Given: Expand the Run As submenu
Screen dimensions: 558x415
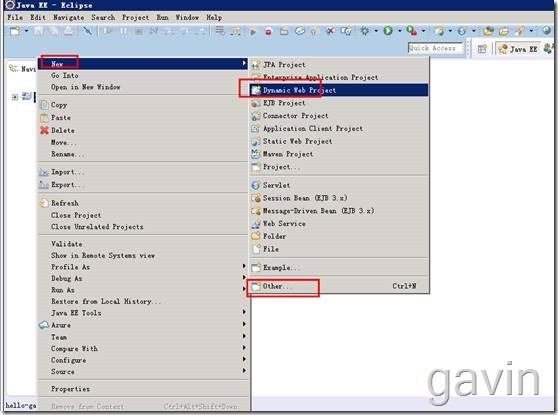Looking at the screenshot, I should pos(142,290).
